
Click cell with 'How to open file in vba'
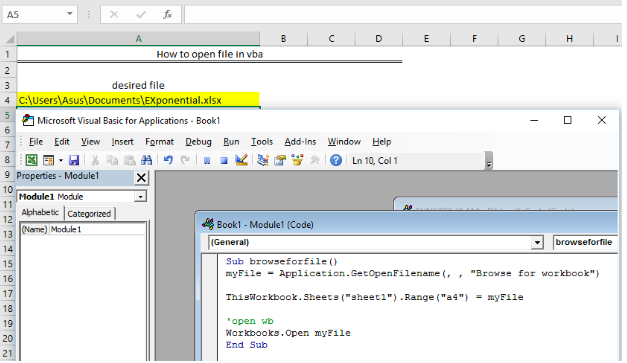[x=210, y=54]
